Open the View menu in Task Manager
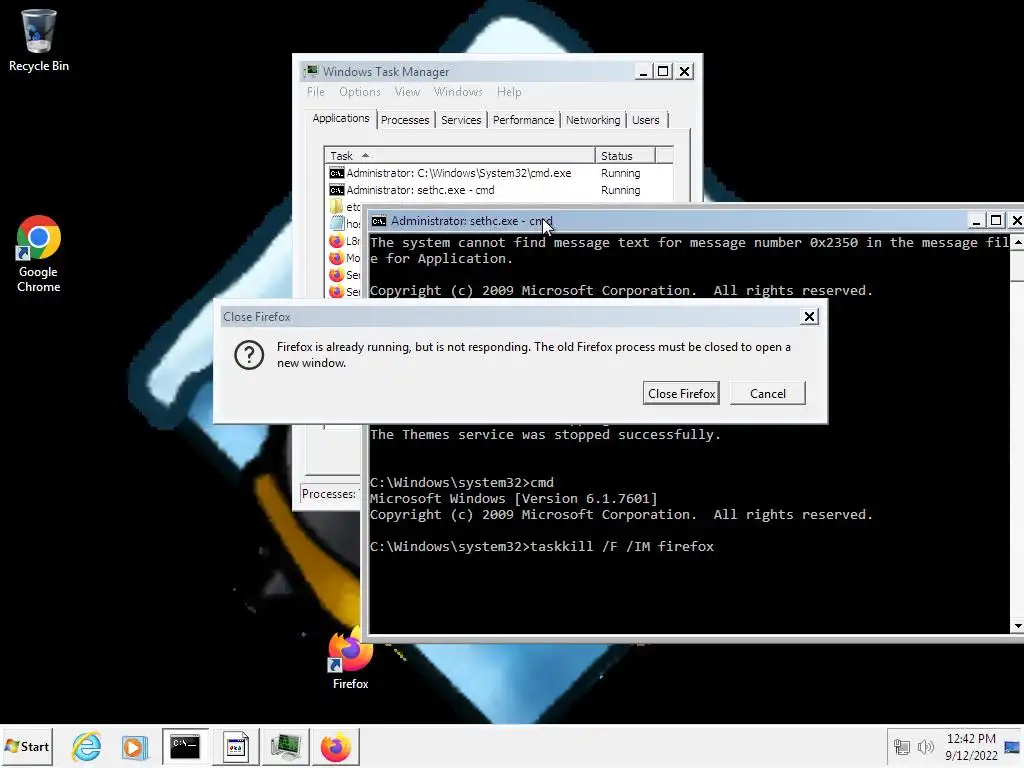 click(x=407, y=92)
